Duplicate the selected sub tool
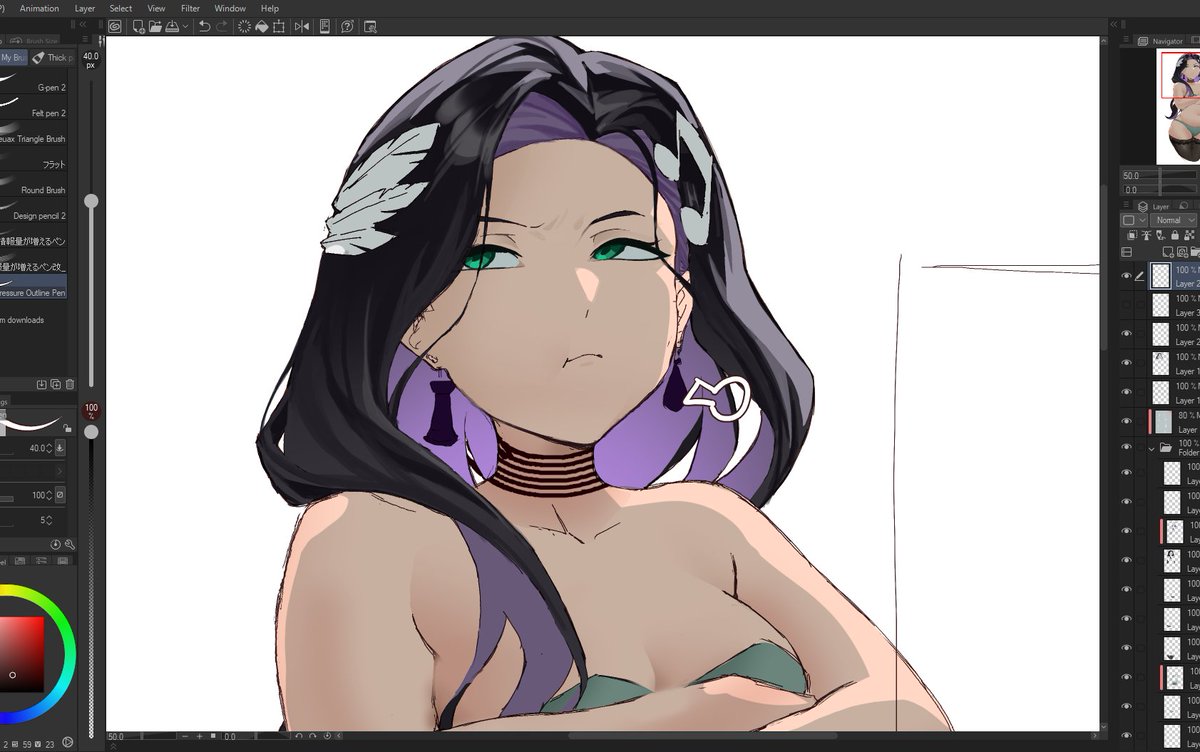The image size is (1200, 752). click(x=55, y=384)
